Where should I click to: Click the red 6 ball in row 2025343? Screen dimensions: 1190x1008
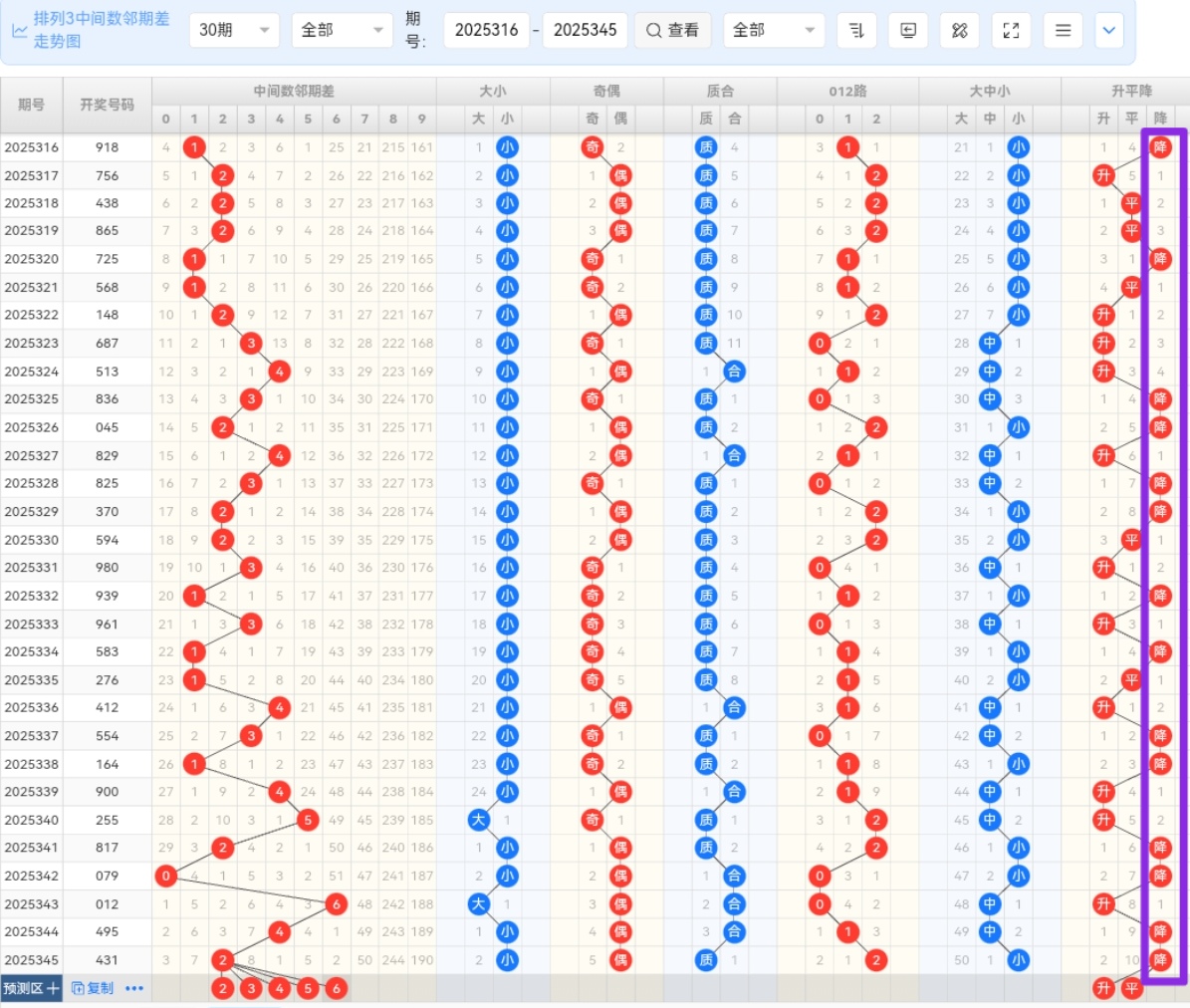(337, 904)
